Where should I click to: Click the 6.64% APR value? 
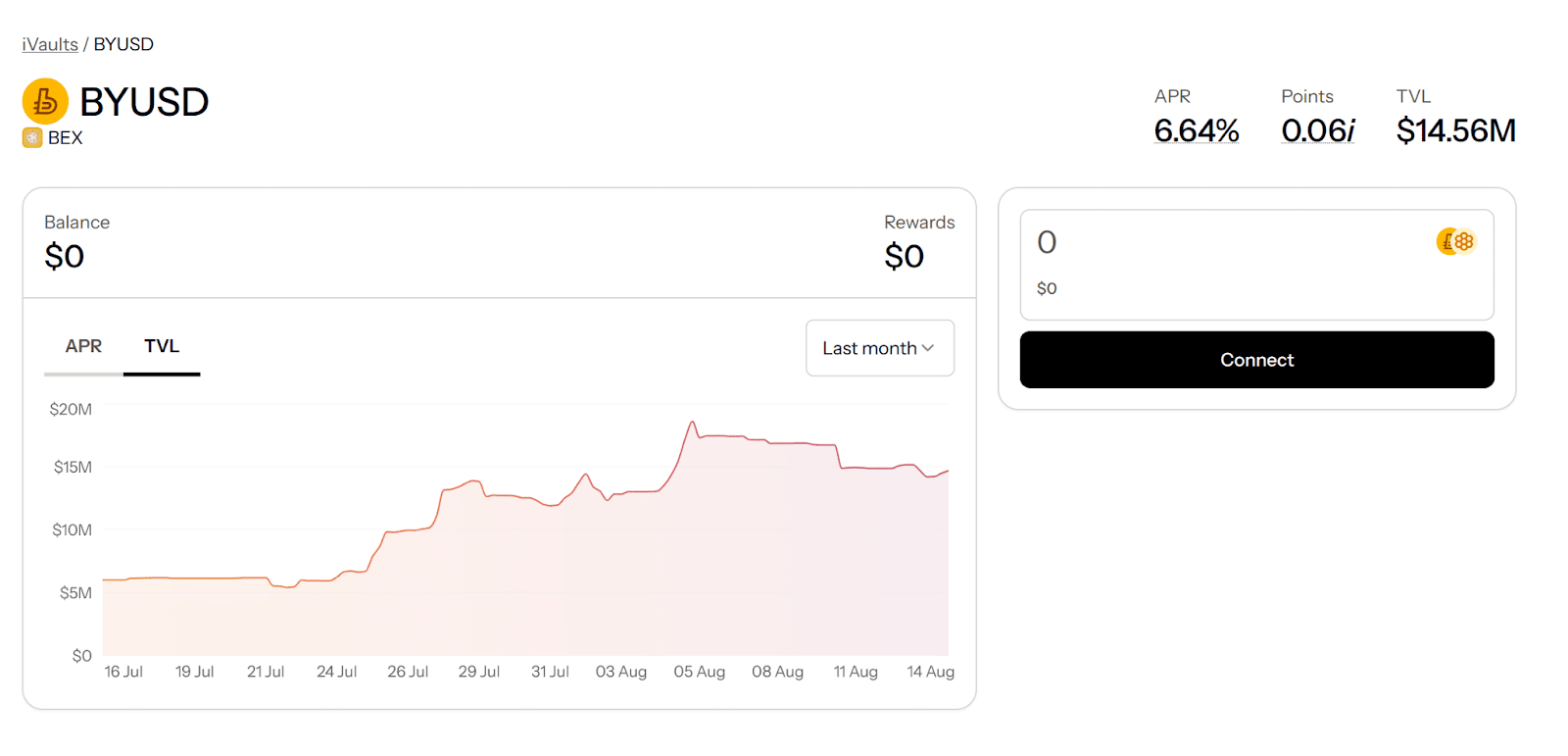1197,130
